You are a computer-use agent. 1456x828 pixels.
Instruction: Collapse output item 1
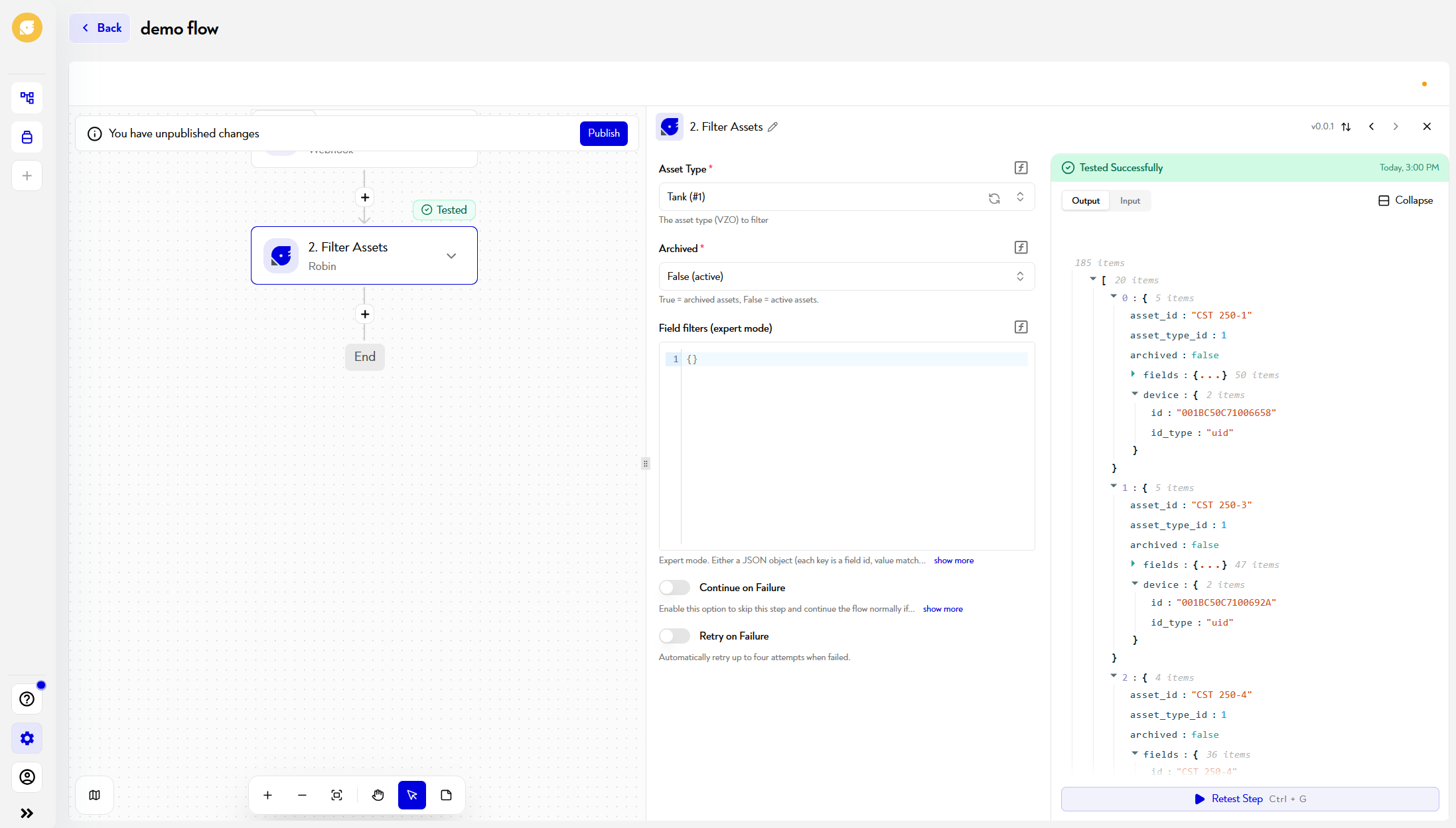click(x=1114, y=486)
